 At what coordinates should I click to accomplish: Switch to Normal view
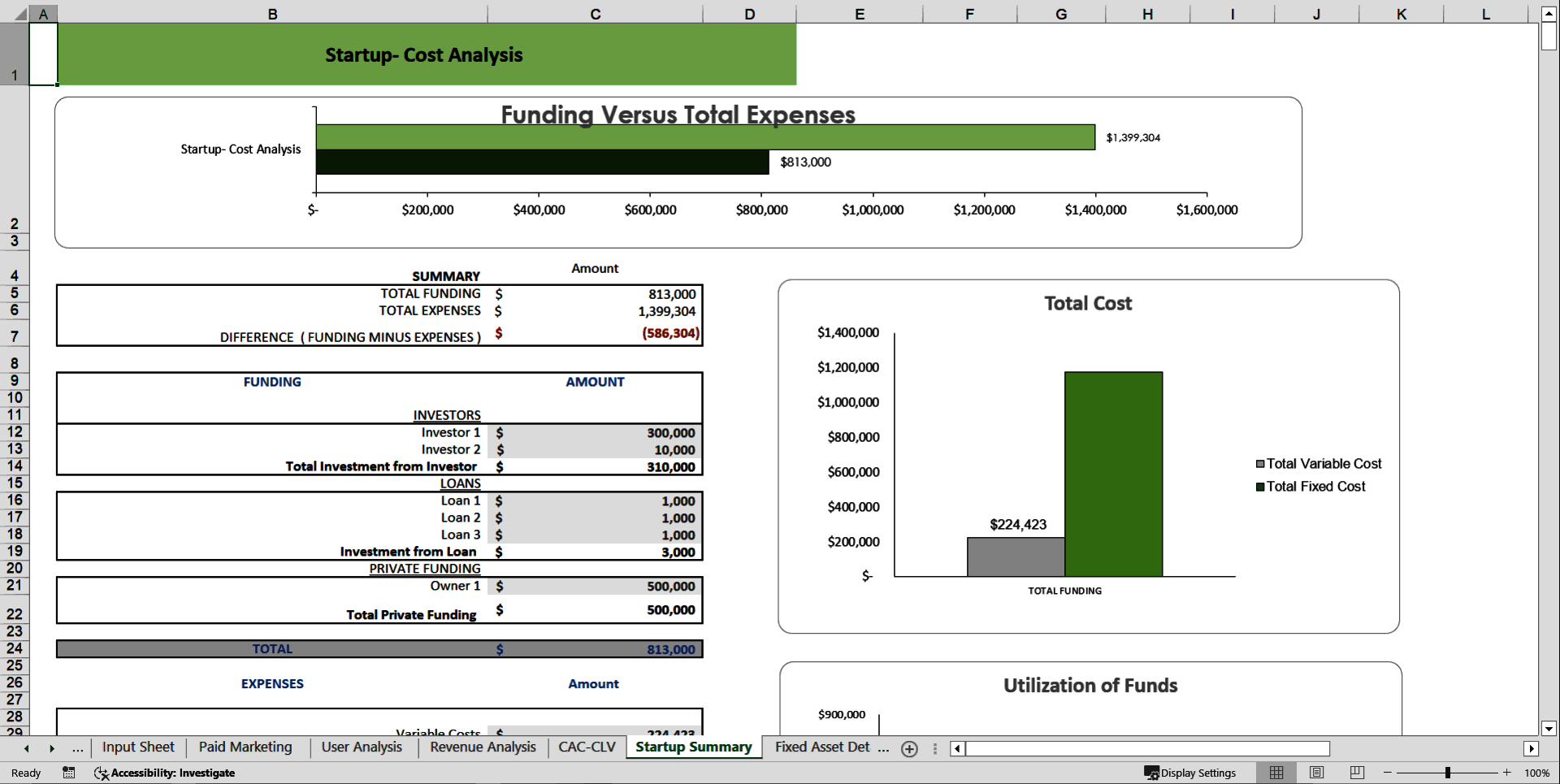[1276, 773]
